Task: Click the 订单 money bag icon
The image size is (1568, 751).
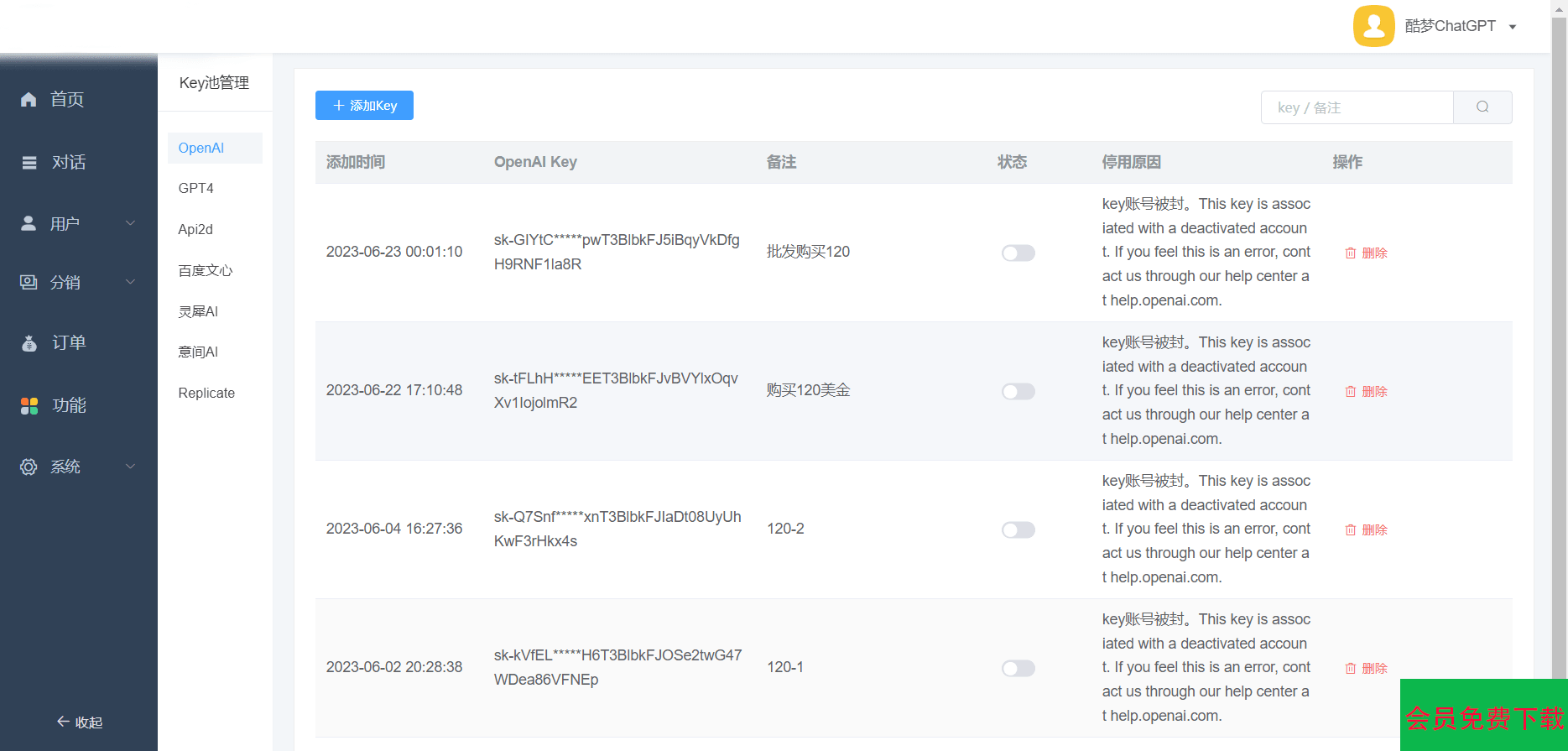Action: coord(29,343)
